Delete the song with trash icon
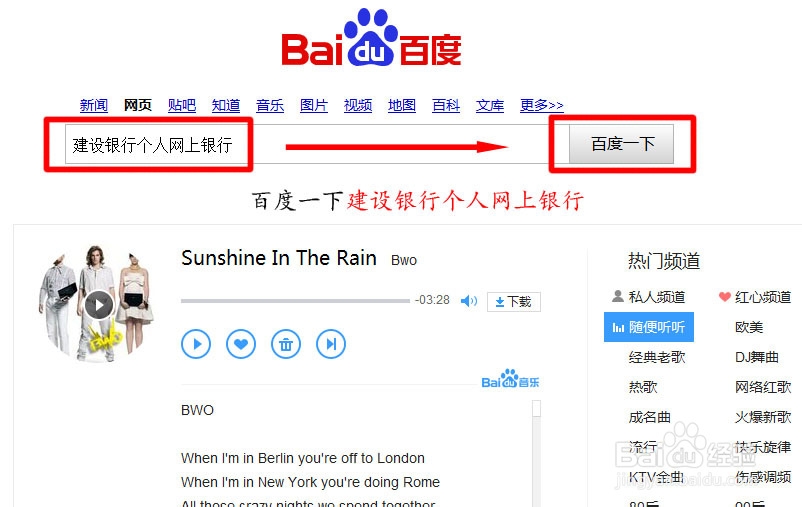Viewport: 802px width, 507px height. coord(286,344)
